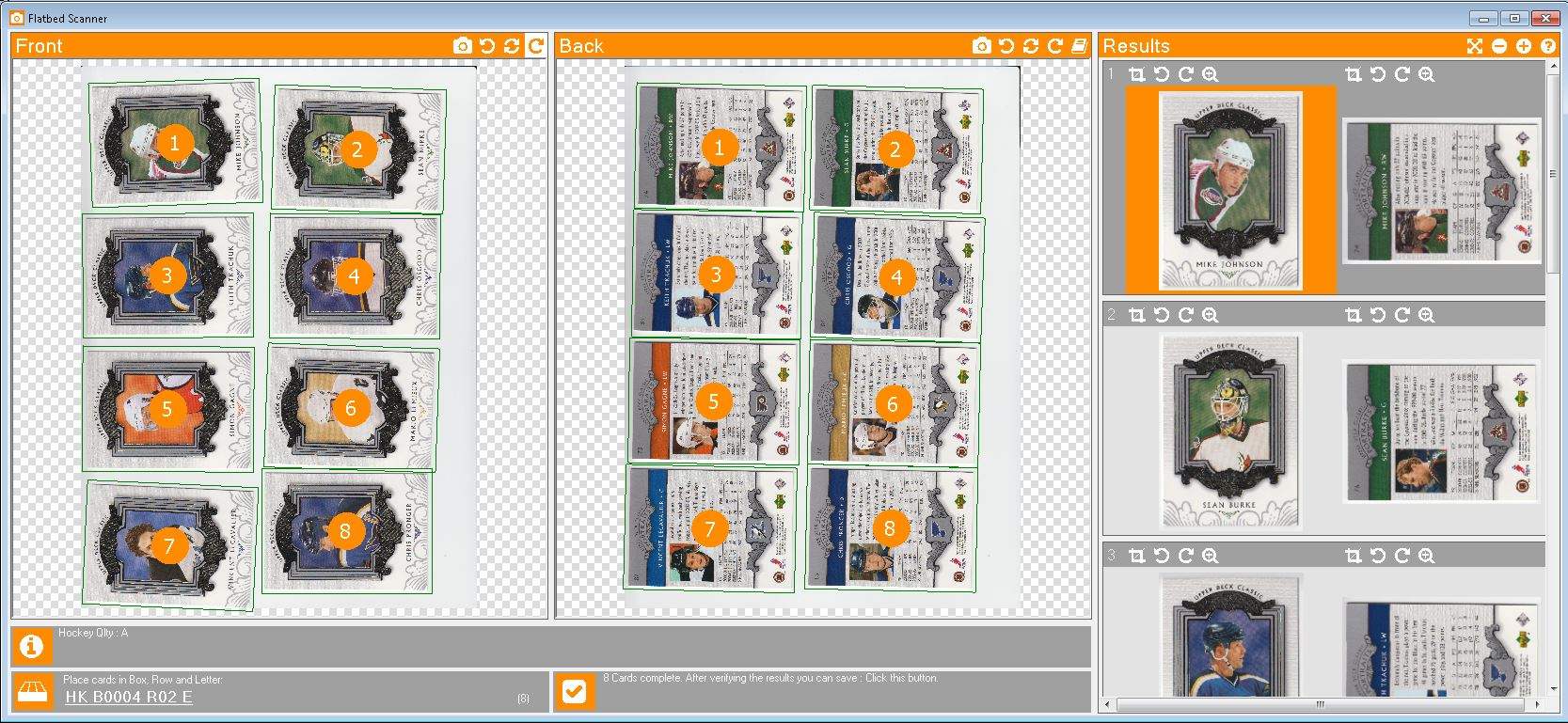Select card marker 6 in Back scan
This screenshot has width=1568, height=723.
(893, 404)
